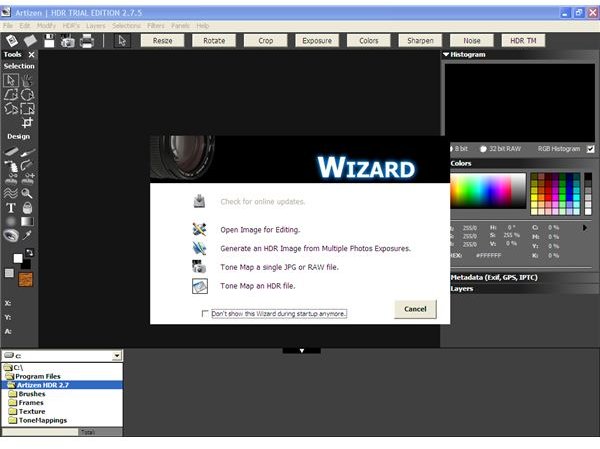Screen dimensions: 600x449
Task: Select the Text tool marked T
Action: click(x=11, y=208)
